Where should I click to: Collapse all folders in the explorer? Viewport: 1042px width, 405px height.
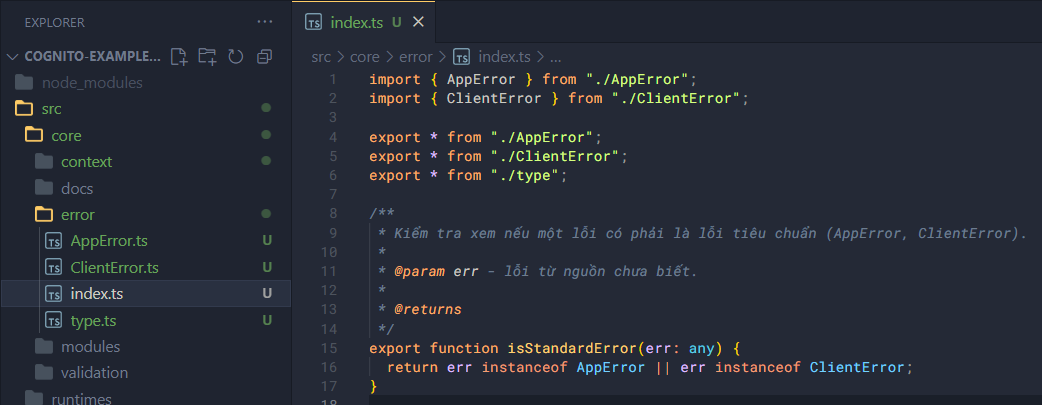[264, 57]
